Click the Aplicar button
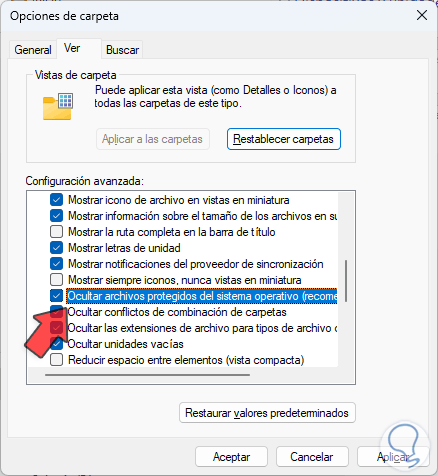This screenshot has width=438, height=476. (393, 457)
